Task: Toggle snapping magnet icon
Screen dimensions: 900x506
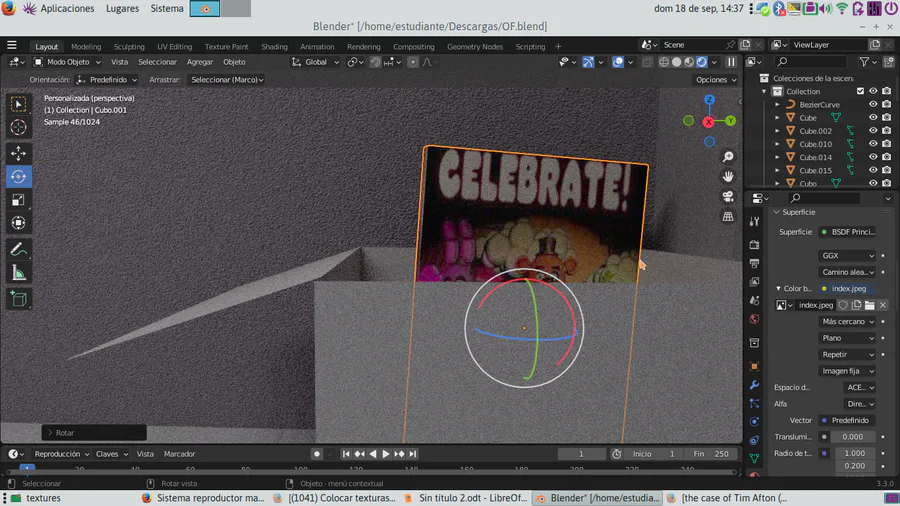Action: point(375,62)
